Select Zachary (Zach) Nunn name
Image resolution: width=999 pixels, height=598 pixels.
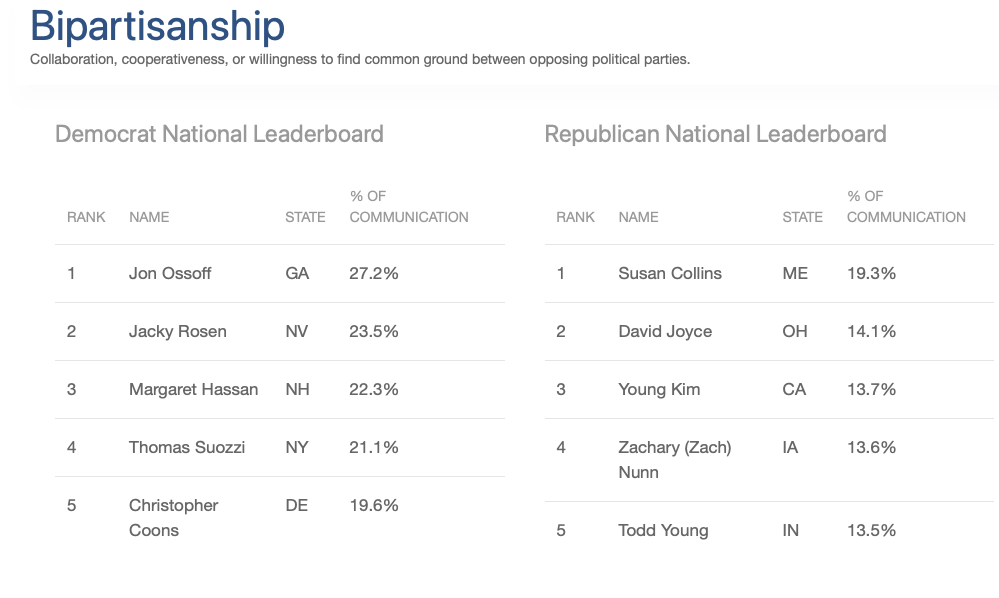[x=675, y=460]
